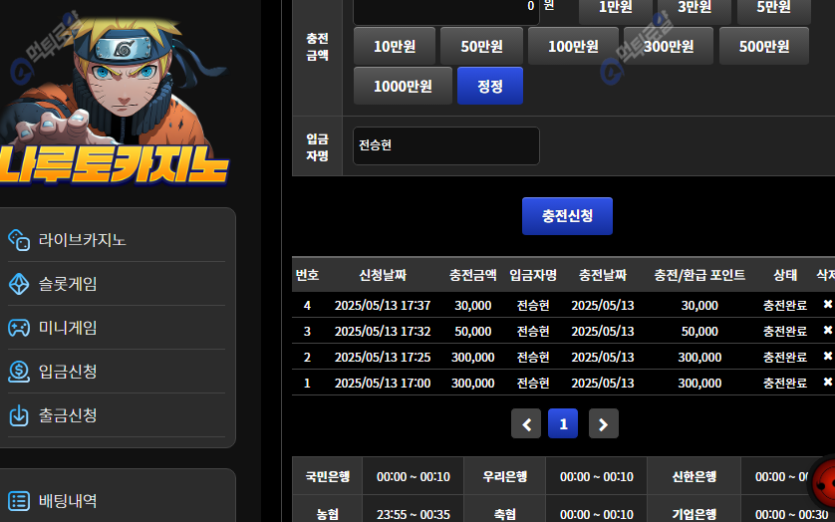This screenshot has height=522, width=835.
Task: Select the 300만원 amount button
Action: coord(668,46)
